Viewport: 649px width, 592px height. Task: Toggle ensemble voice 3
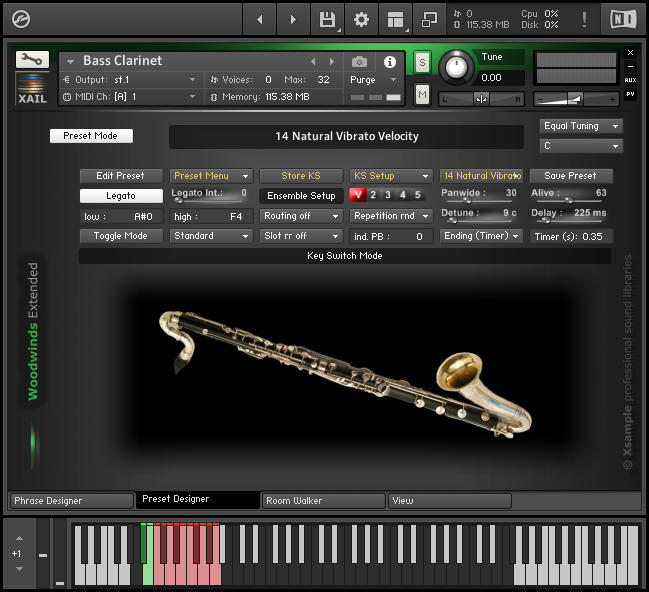(388, 195)
